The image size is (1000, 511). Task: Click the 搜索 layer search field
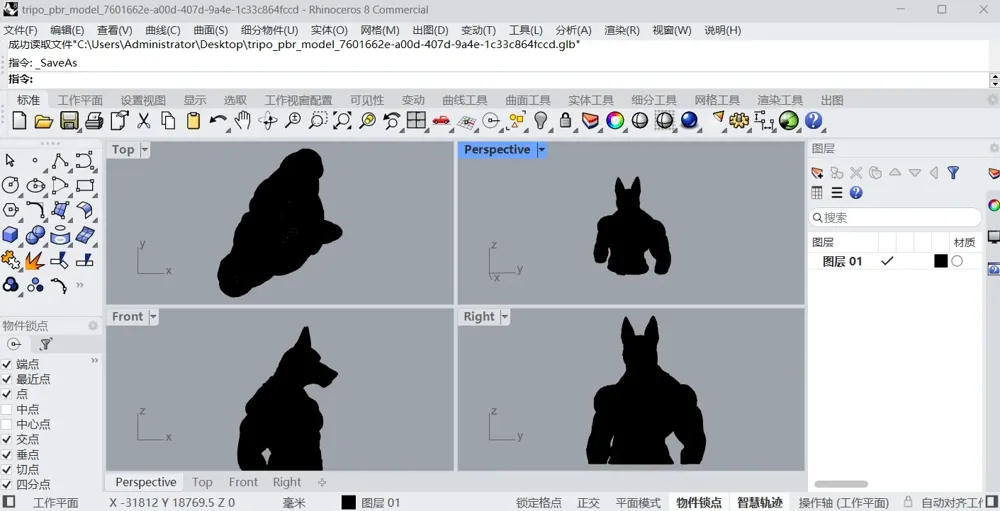click(895, 218)
